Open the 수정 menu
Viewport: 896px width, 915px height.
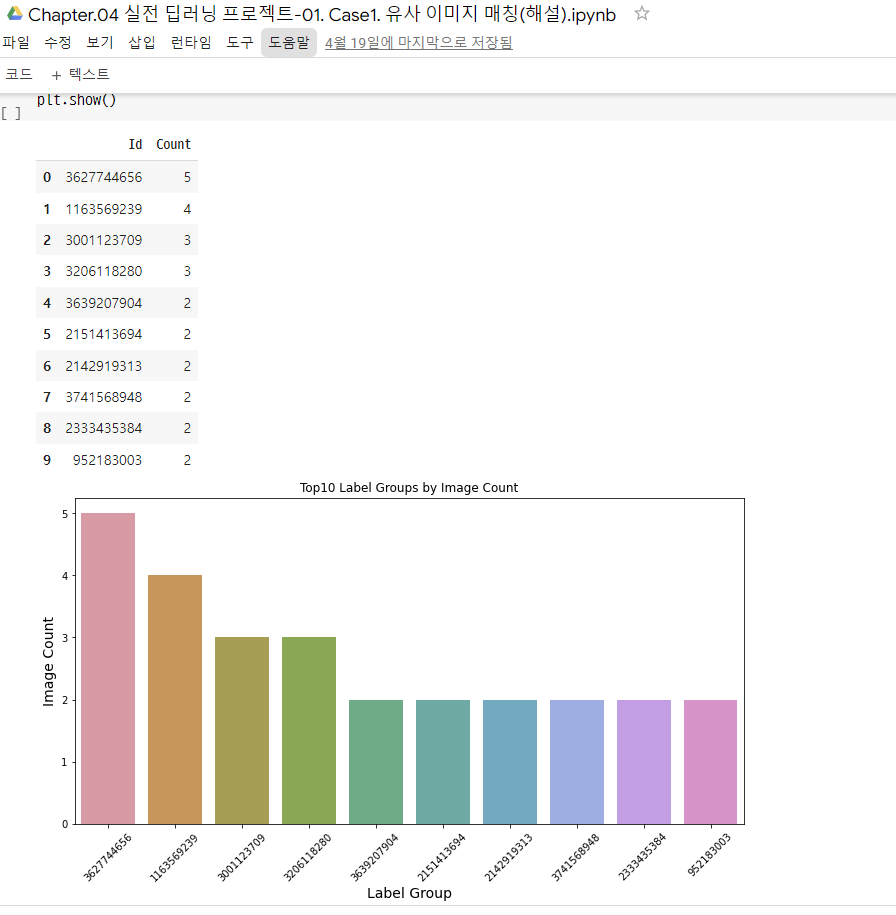(x=58, y=43)
